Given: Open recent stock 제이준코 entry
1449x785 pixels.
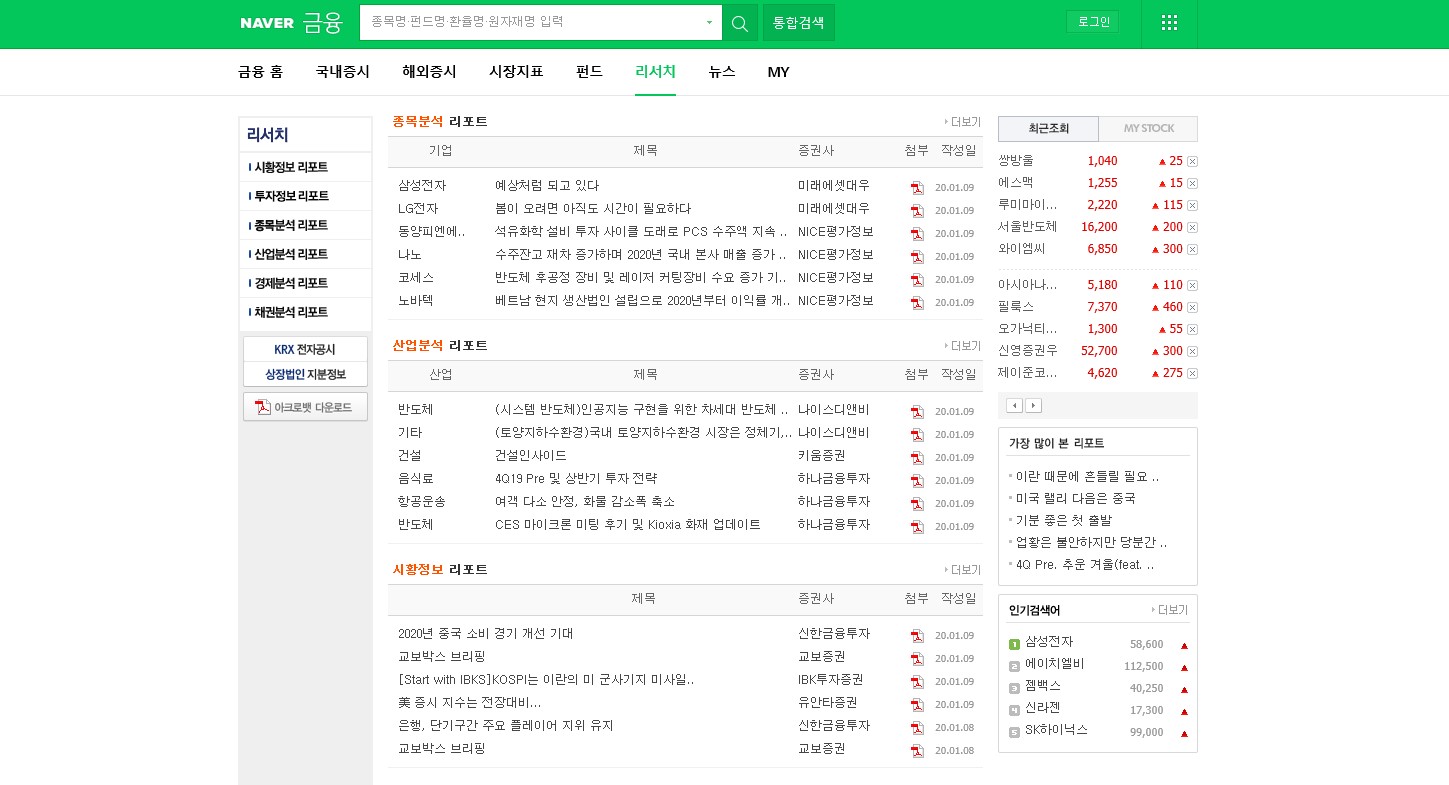Looking at the screenshot, I should pos(1027,373).
